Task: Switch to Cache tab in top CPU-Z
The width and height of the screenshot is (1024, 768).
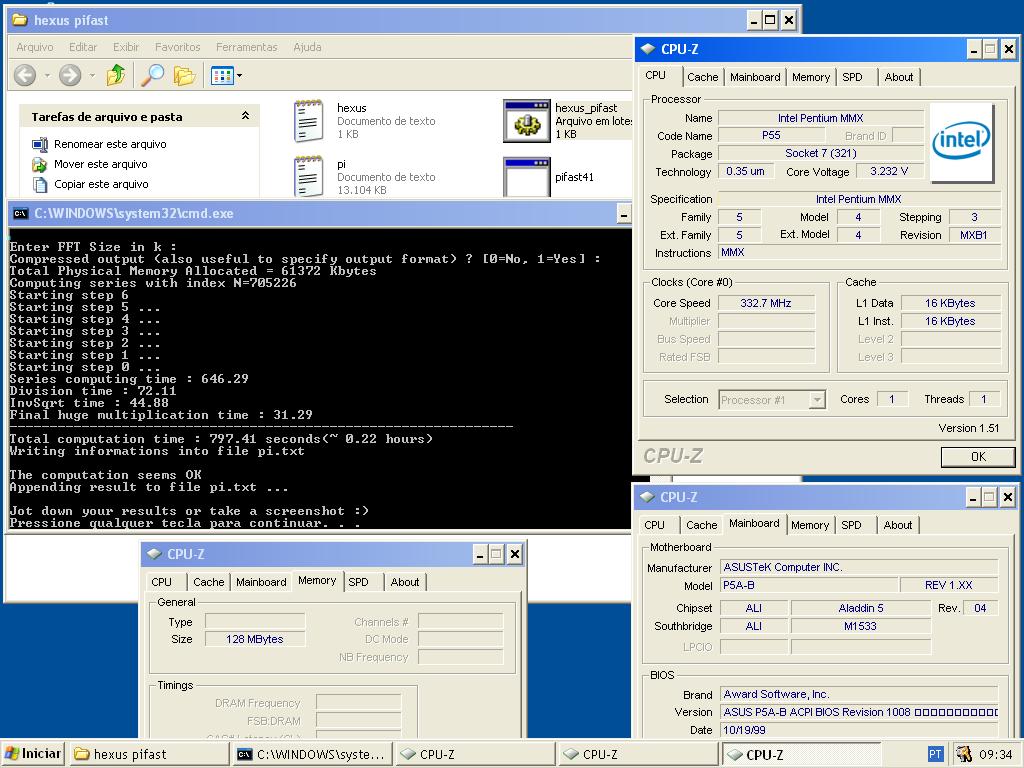Action: click(x=702, y=77)
